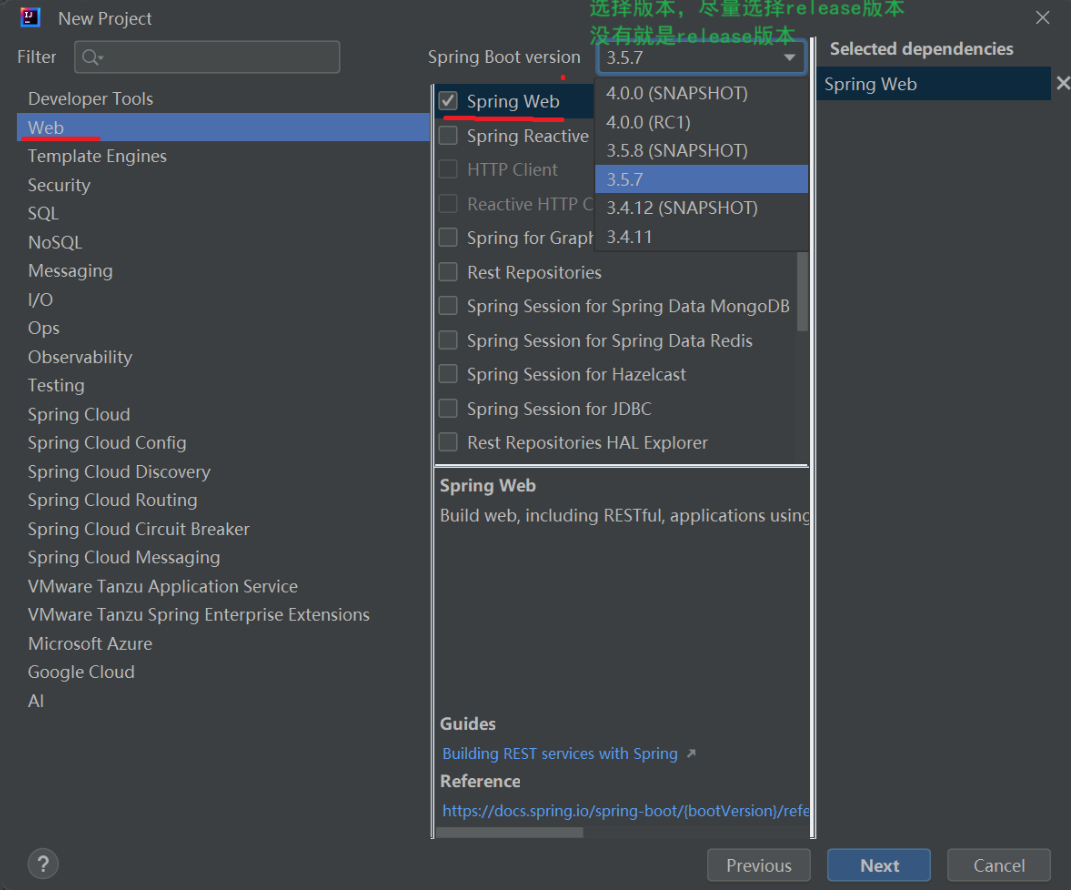Choose version 3.4.11
This screenshot has height=890, width=1071.
tap(701, 236)
